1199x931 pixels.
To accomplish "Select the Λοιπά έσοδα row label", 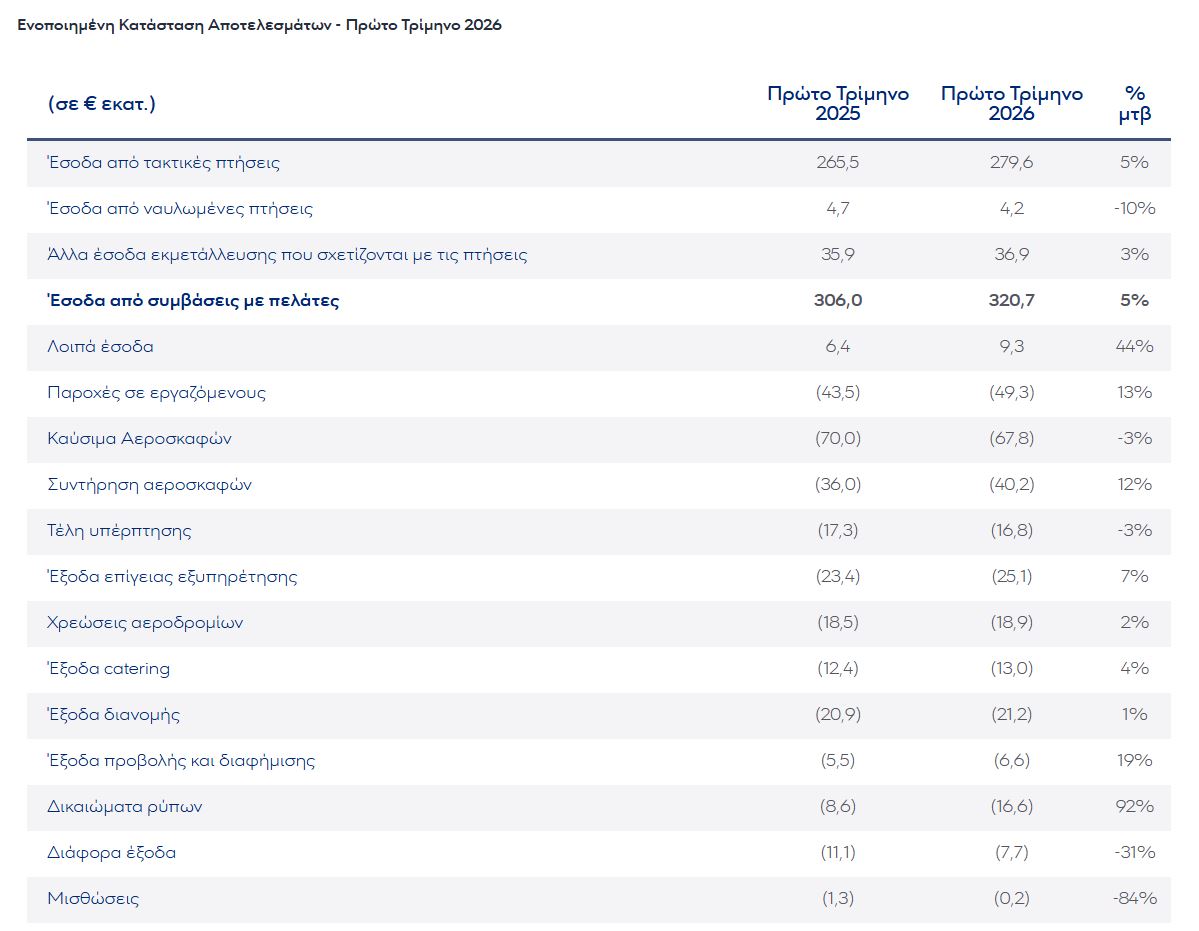I will [100, 347].
